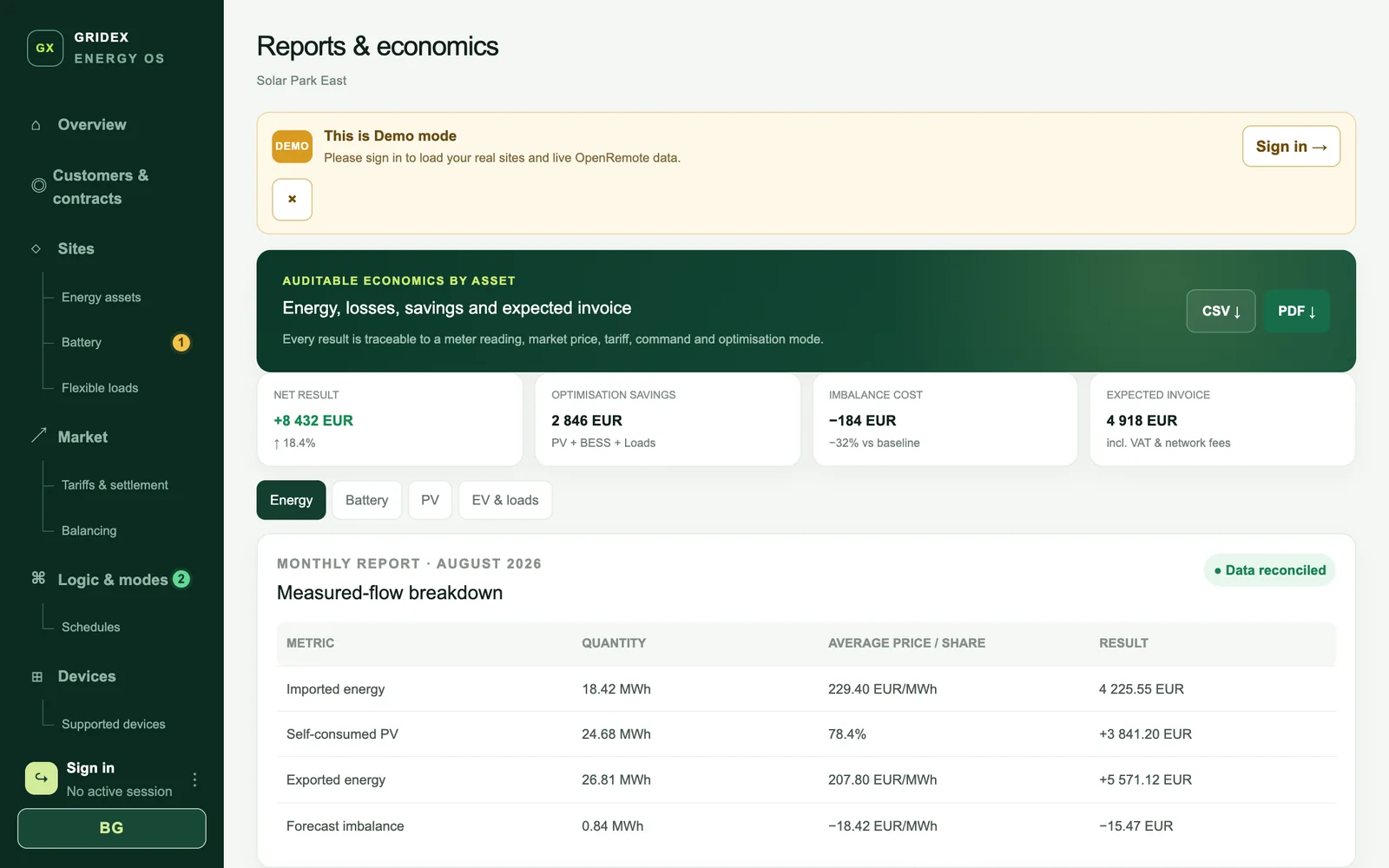Download the CSV export
The image size is (1389, 868).
click(x=1221, y=311)
